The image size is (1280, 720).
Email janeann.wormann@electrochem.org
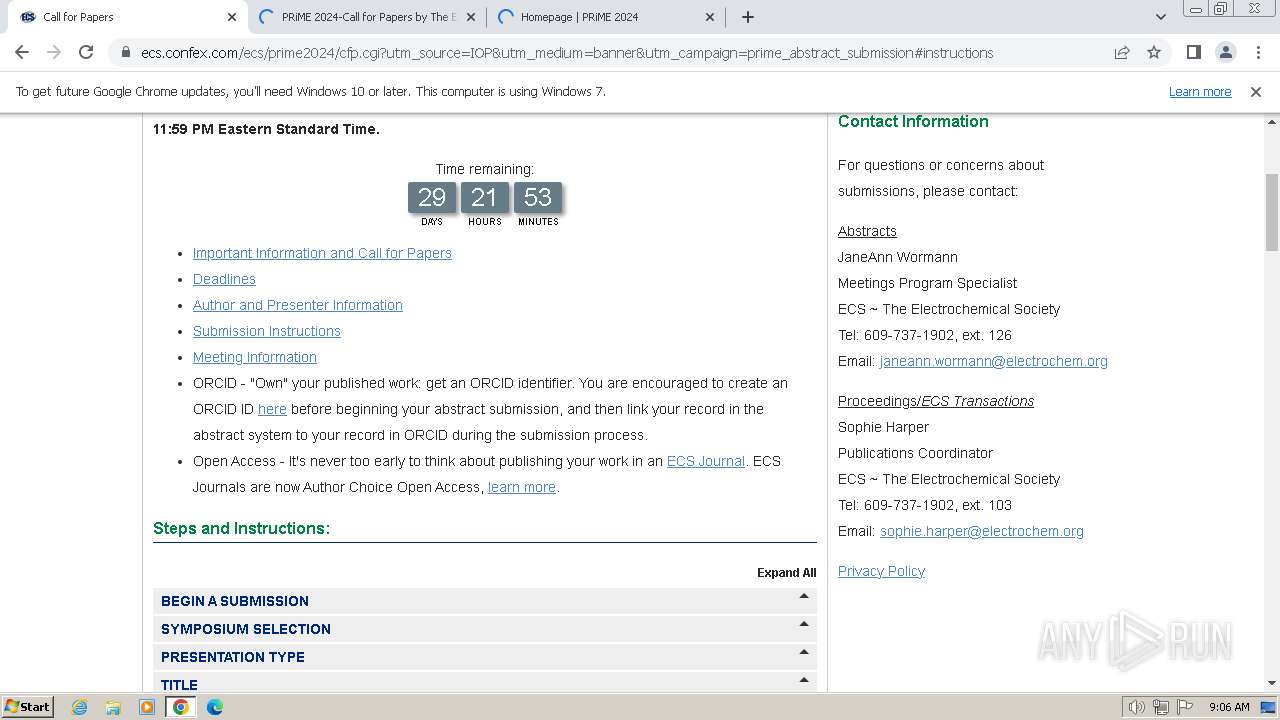point(994,361)
